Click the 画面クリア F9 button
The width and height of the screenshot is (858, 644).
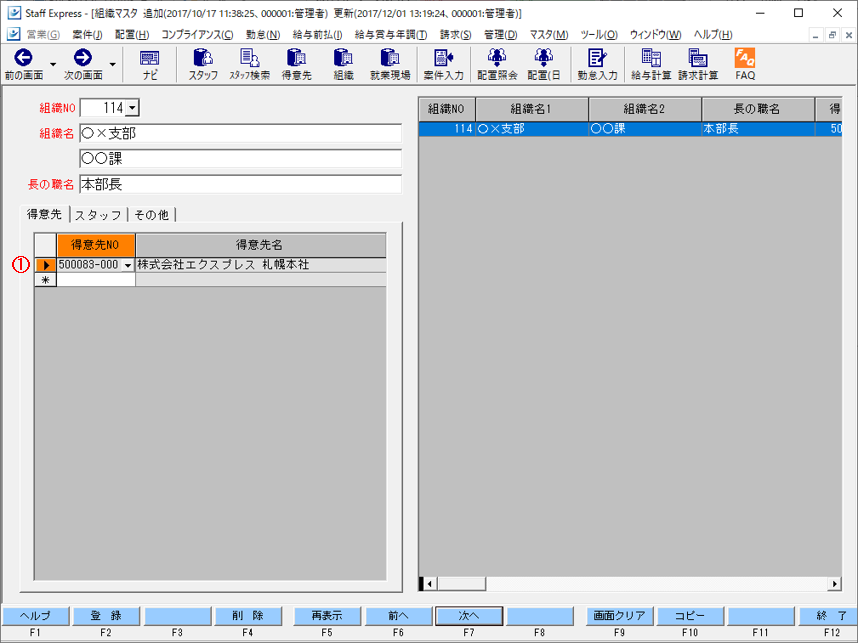619,616
